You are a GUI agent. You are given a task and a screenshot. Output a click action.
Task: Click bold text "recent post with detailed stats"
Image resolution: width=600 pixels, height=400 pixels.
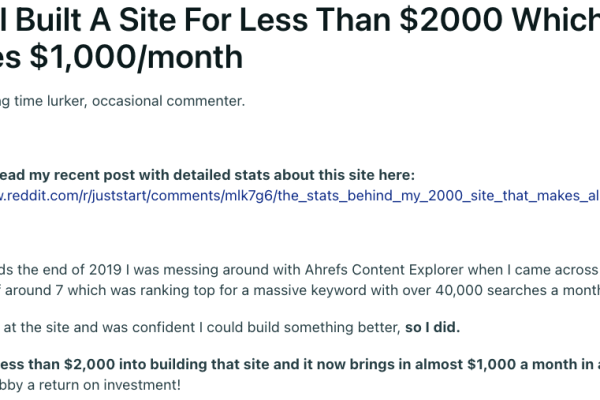tap(153, 175)
